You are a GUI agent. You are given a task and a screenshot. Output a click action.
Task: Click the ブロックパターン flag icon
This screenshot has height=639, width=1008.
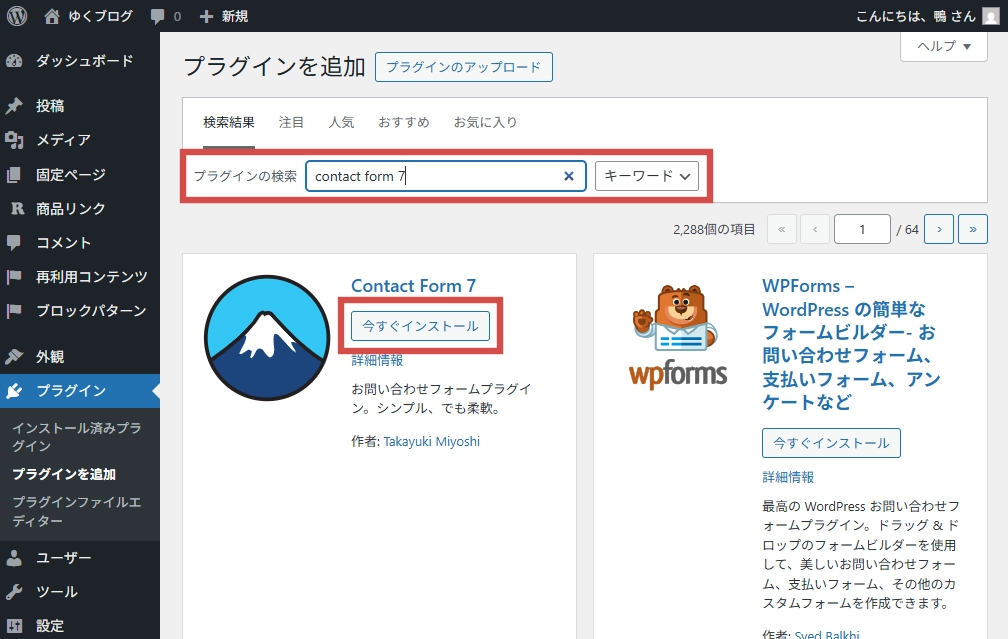14,311
